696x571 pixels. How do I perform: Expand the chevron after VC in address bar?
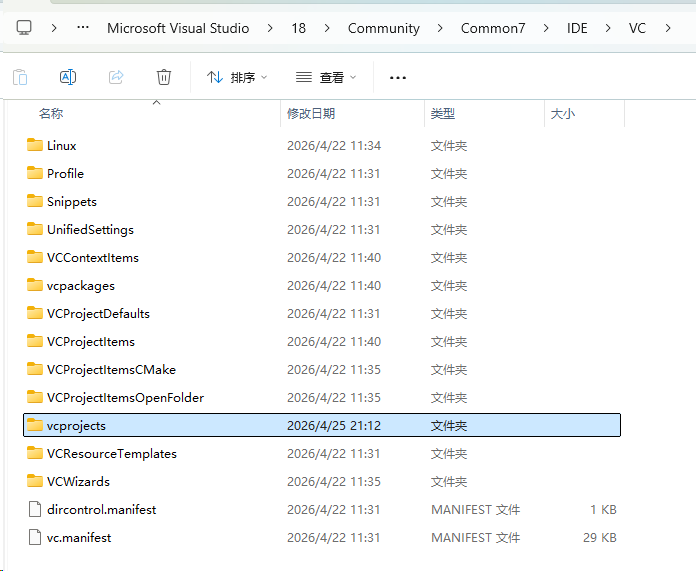point(668,28)
